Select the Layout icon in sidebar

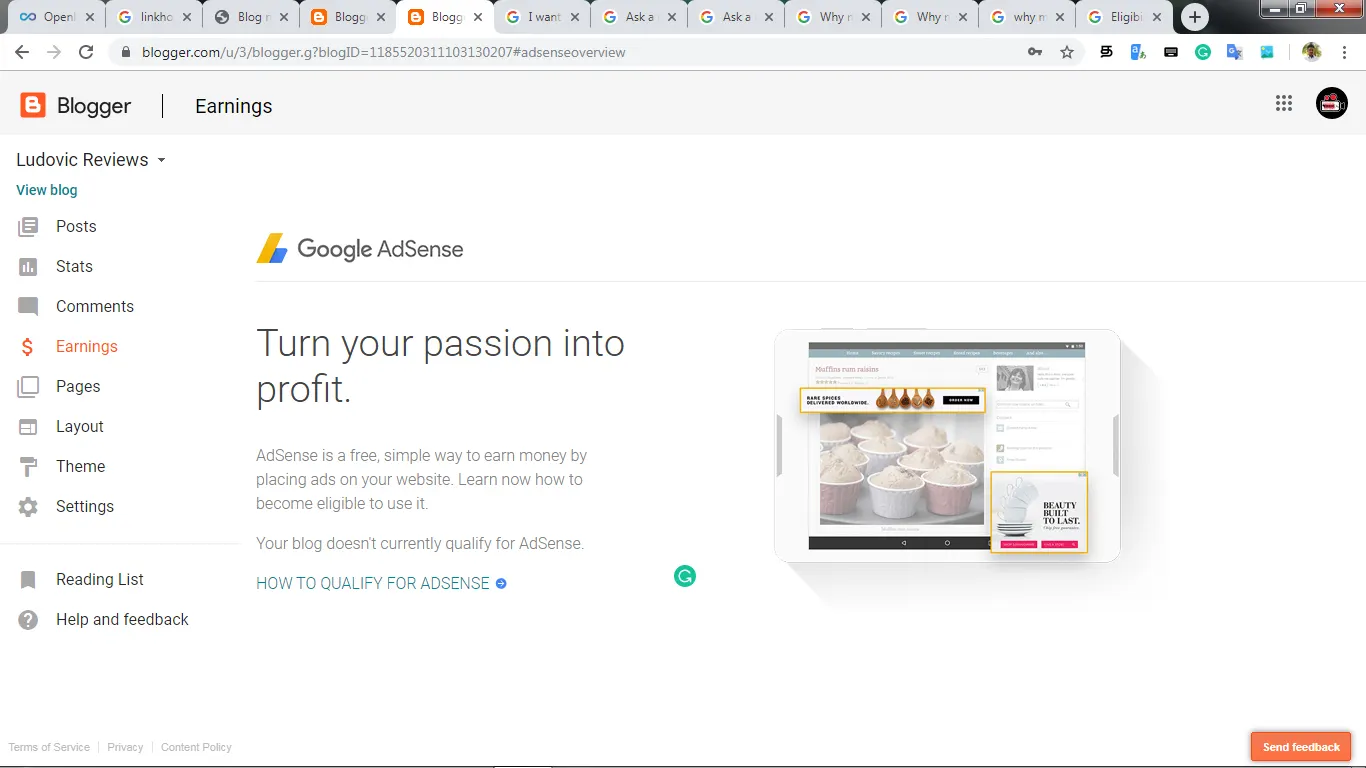click(x=28, y=427)
